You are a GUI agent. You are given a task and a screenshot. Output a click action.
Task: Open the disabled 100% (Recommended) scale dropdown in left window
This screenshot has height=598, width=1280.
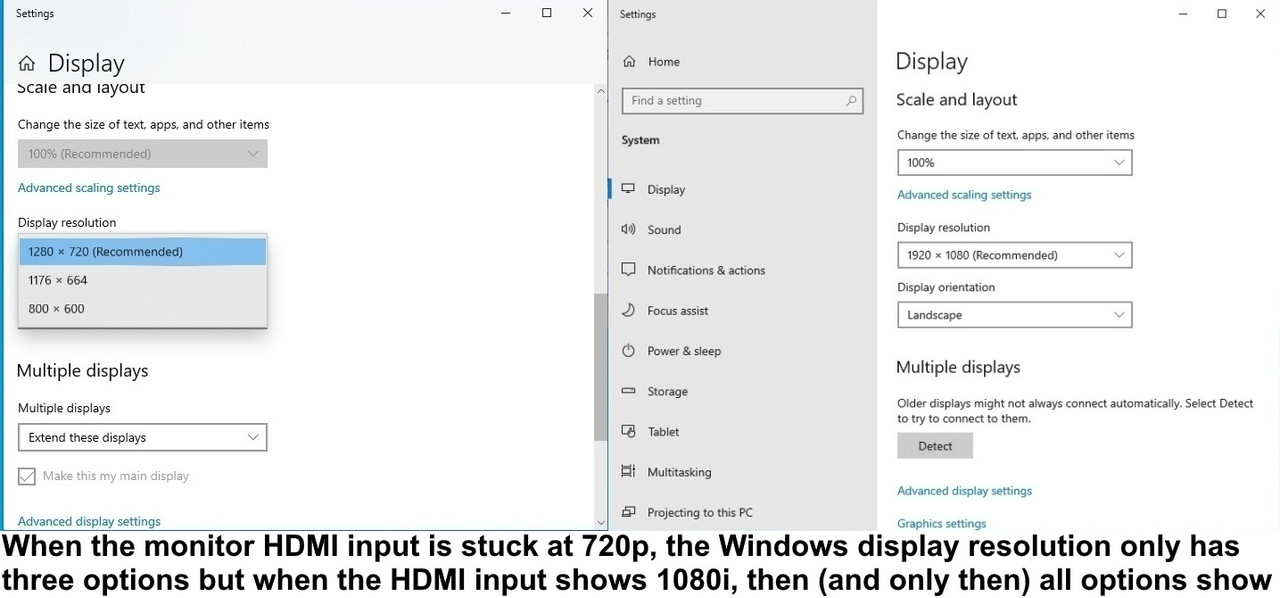(142, 154)
